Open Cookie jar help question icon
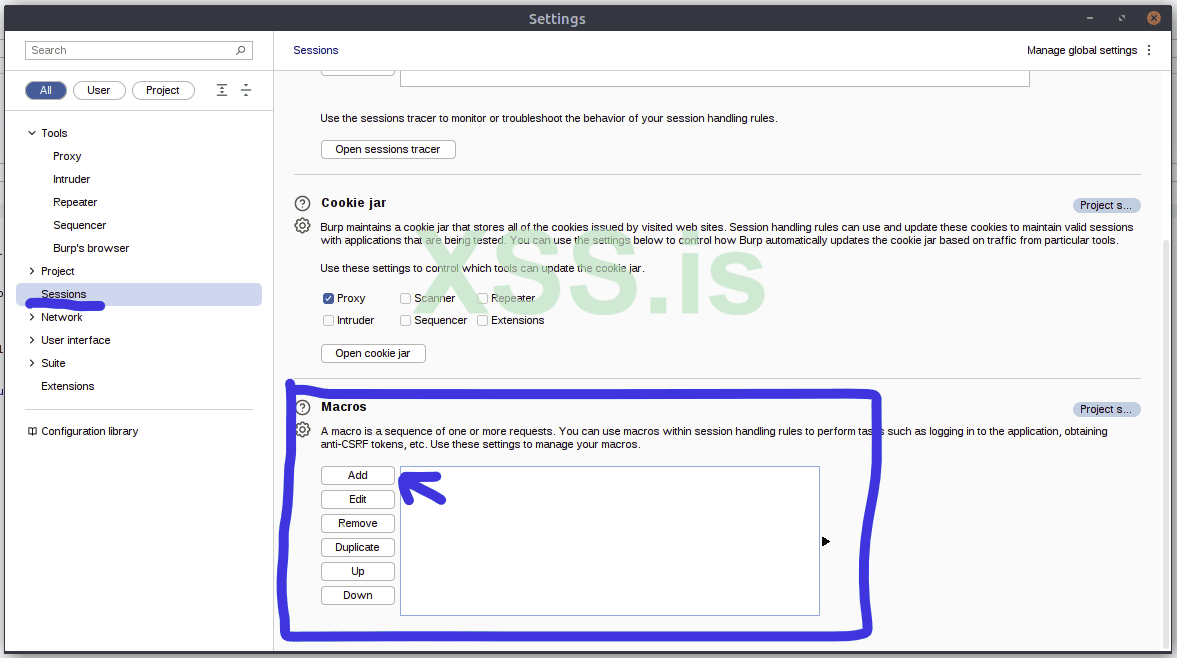Viewport: 1177px width, 658px height. [x=303, y=203]
